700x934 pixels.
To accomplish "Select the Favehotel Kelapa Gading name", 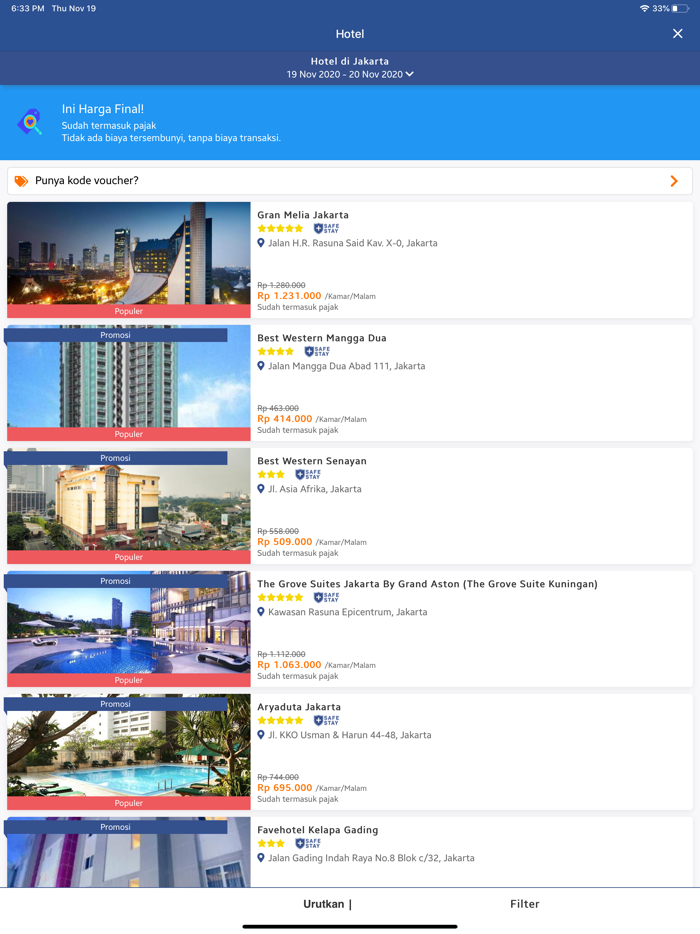I will point(318,830).
